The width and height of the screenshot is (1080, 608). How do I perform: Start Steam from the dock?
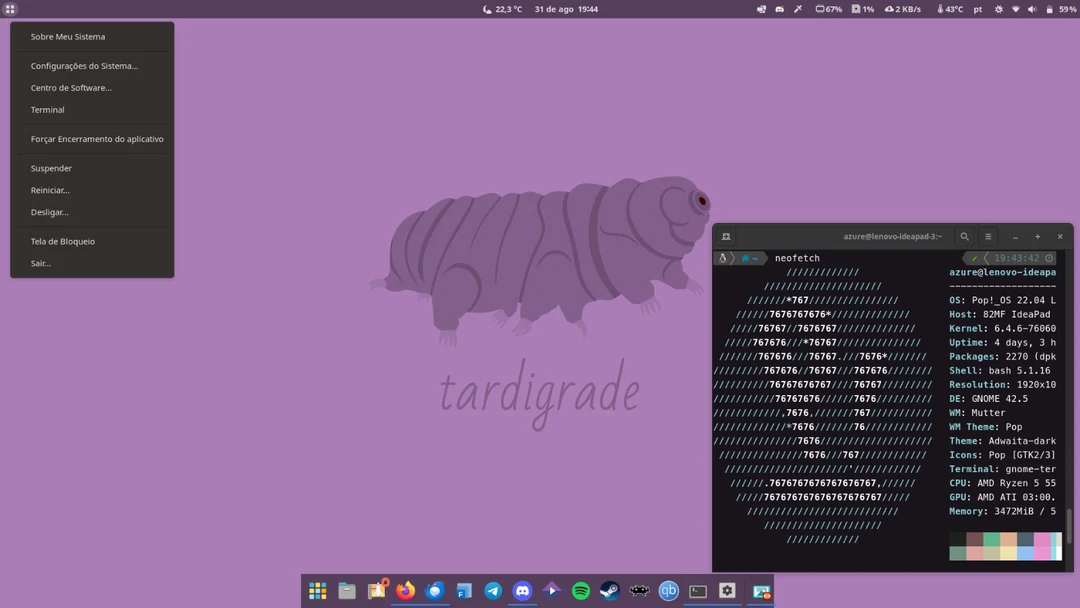pos(609,591)
